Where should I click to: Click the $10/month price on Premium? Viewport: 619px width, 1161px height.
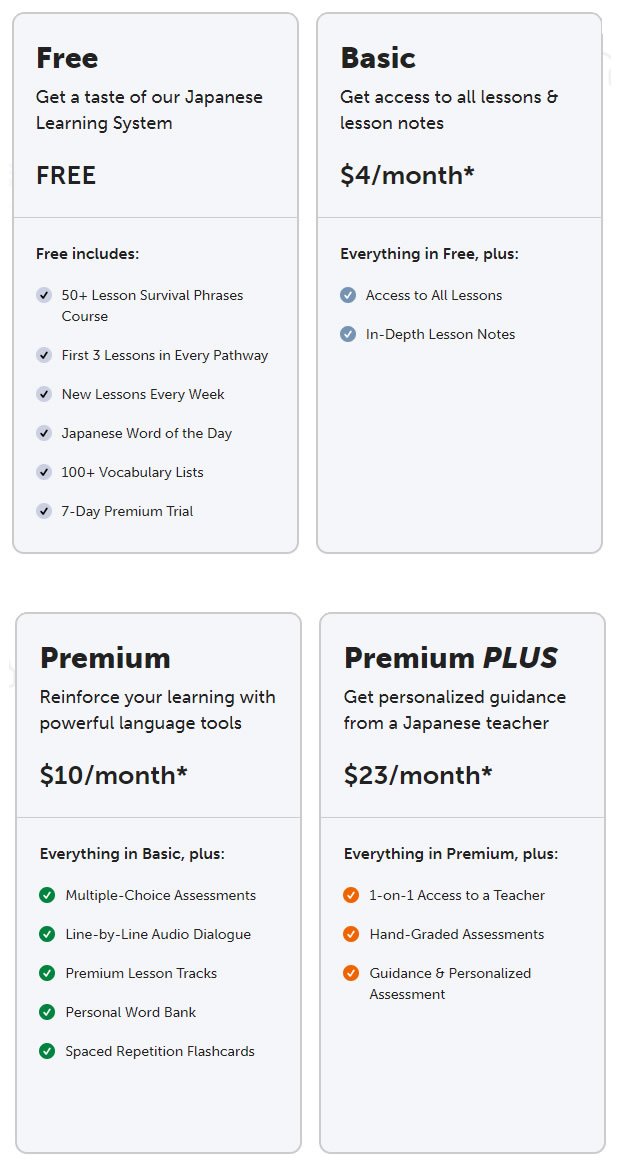click(x=113, y=775)
